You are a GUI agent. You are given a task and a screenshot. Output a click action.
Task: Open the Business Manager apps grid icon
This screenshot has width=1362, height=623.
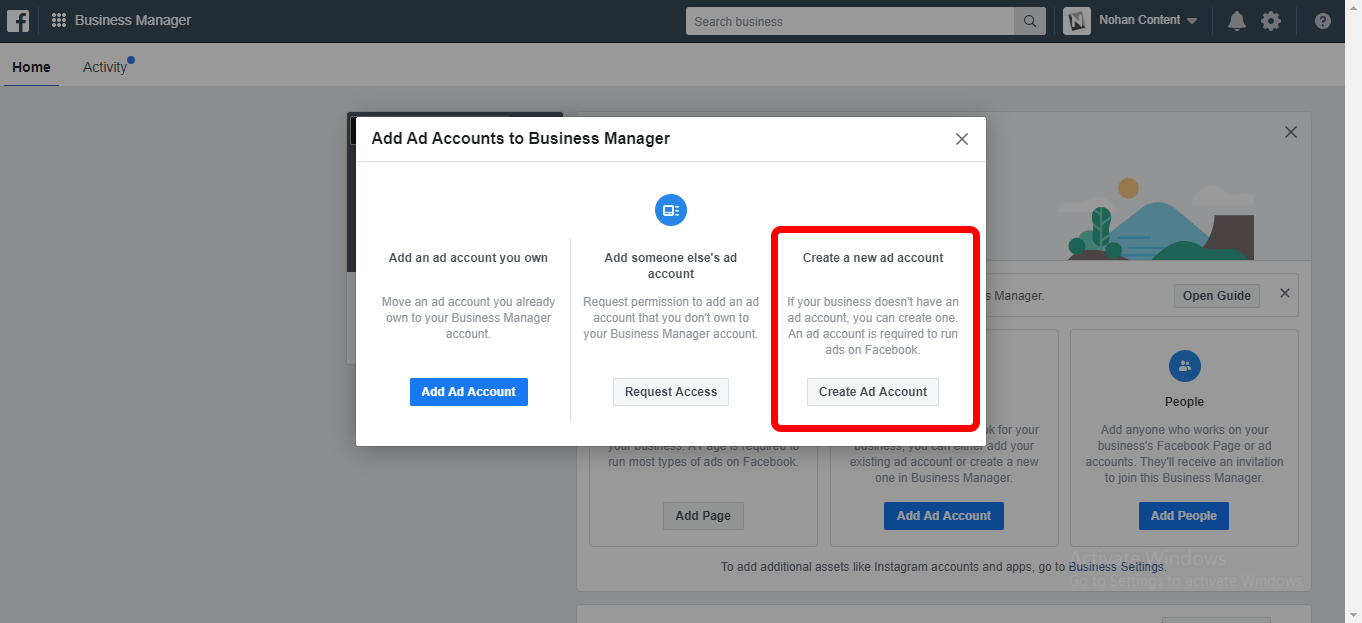pyautogui.click(x=59, y=20)
